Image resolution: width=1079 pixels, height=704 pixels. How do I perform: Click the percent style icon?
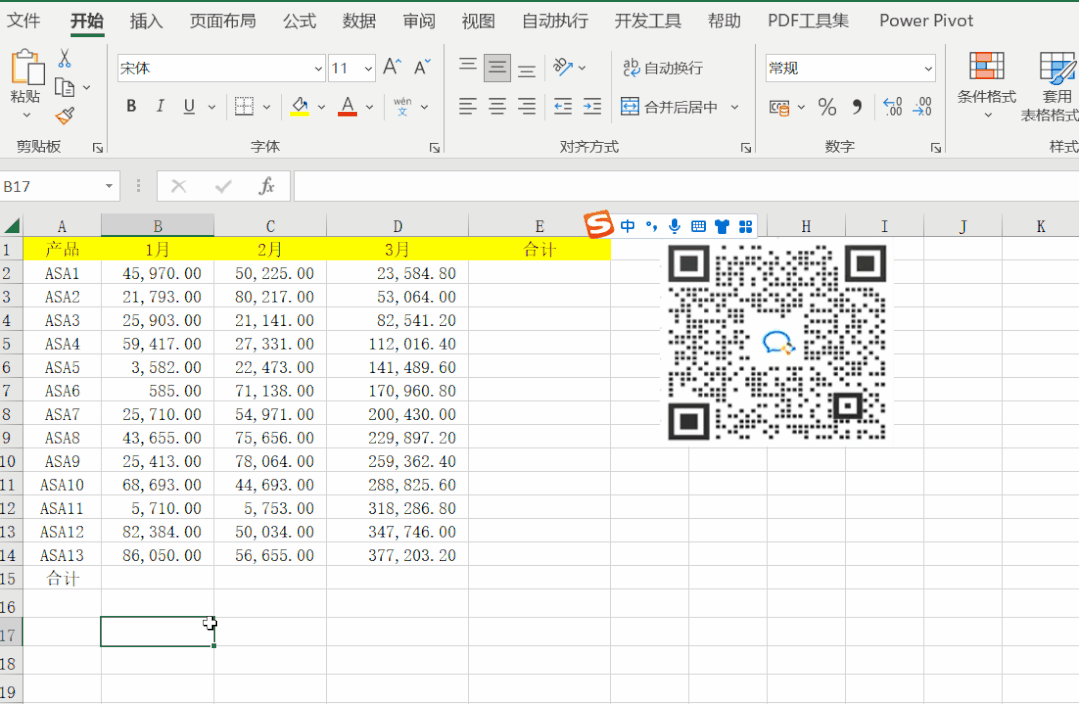[827, 107]
